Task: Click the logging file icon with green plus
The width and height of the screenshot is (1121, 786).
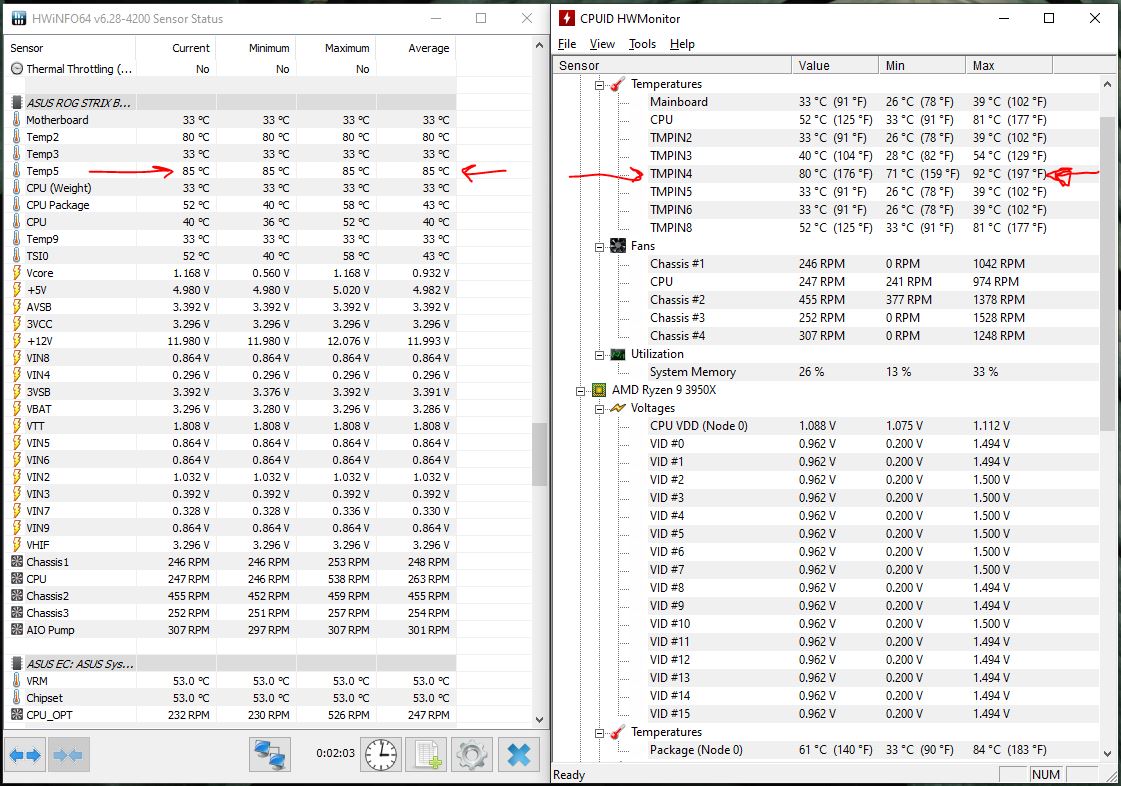Action: coord(427,755)
